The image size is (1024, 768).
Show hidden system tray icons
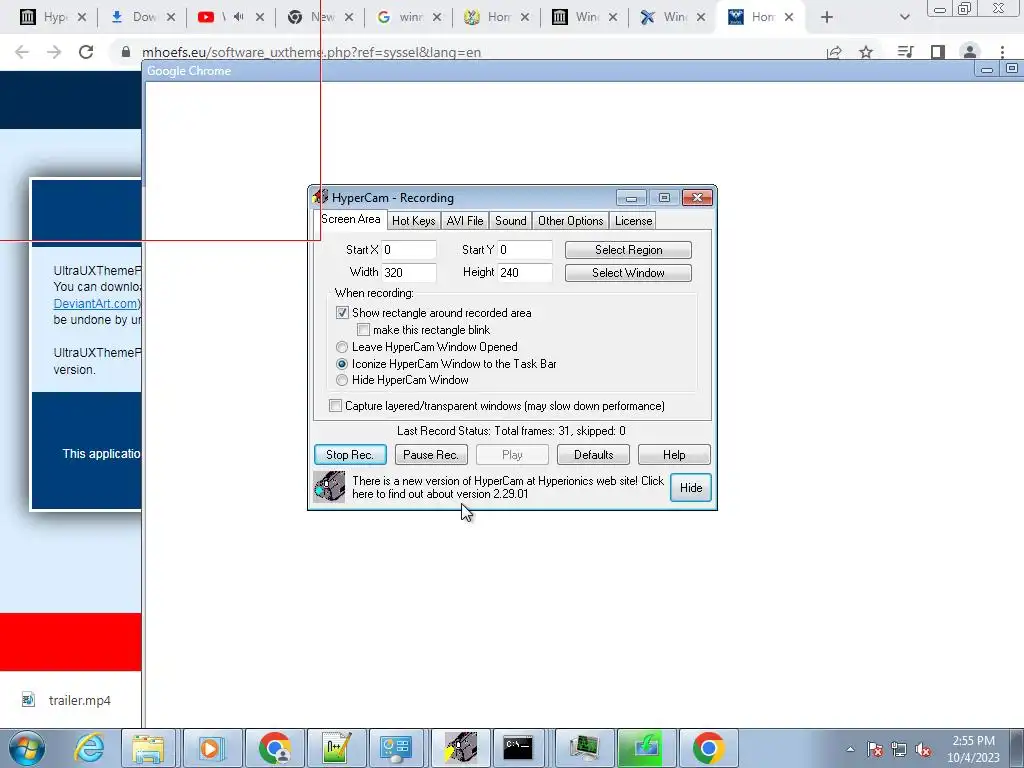850,750
